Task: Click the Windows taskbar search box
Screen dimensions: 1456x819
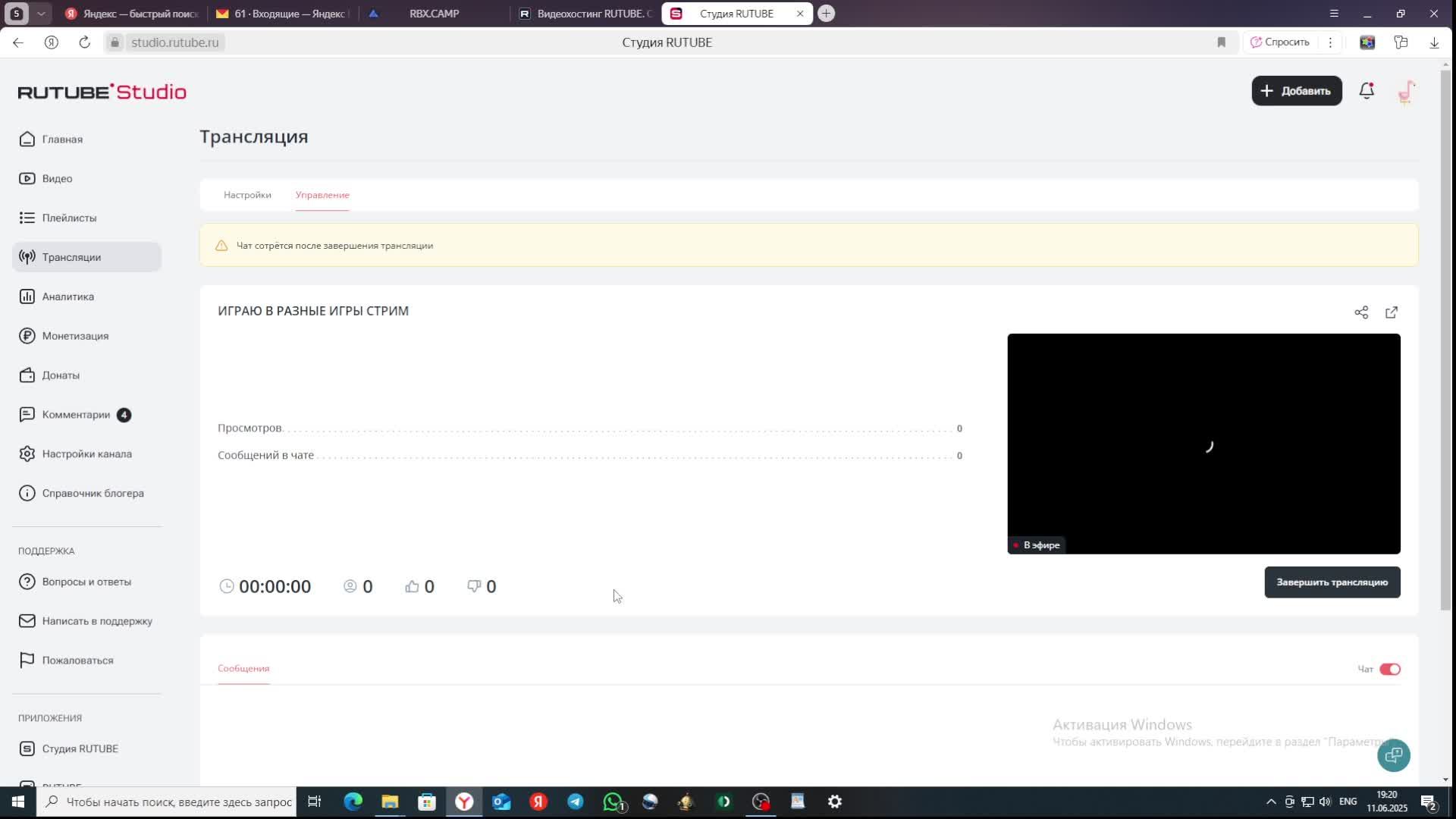Action: (167, 802)
